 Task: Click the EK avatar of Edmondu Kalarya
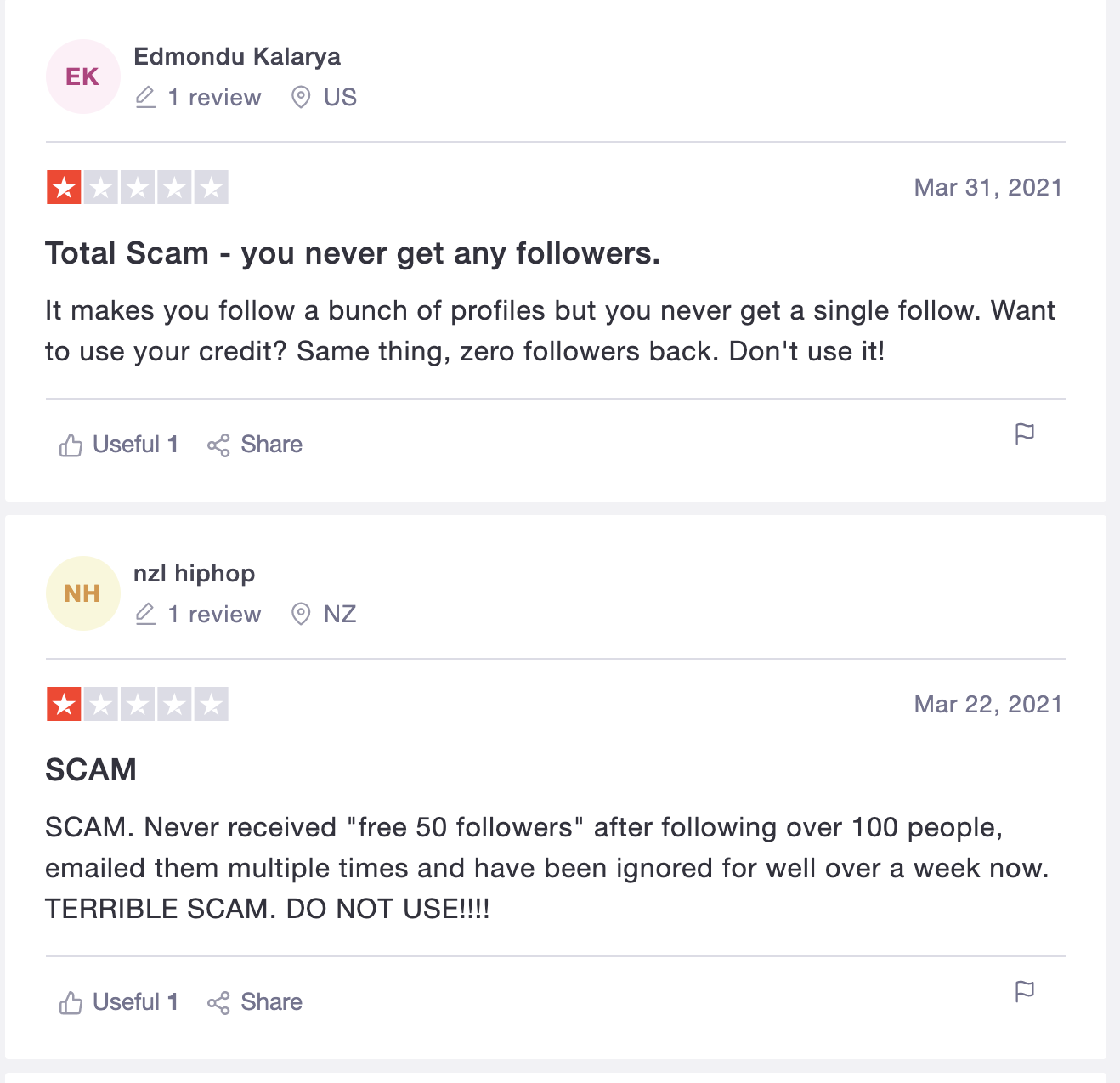82,77
